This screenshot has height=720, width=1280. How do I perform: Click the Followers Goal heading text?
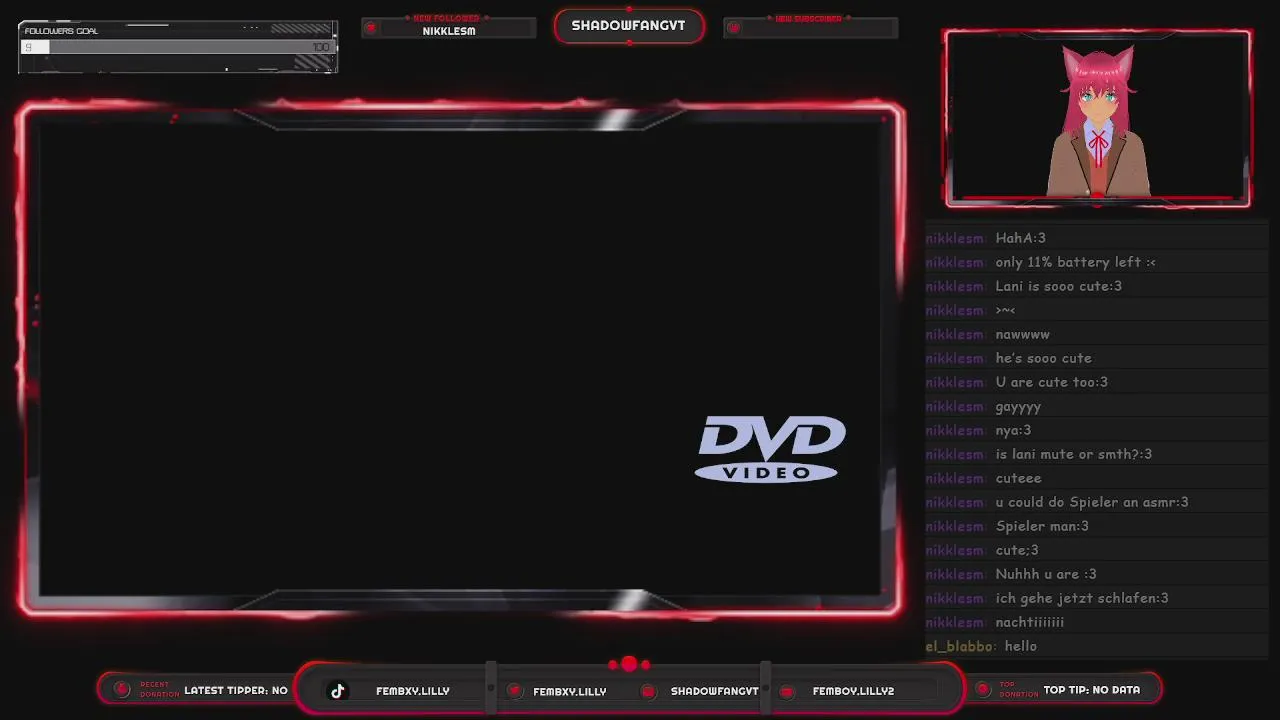pos(61,31)
